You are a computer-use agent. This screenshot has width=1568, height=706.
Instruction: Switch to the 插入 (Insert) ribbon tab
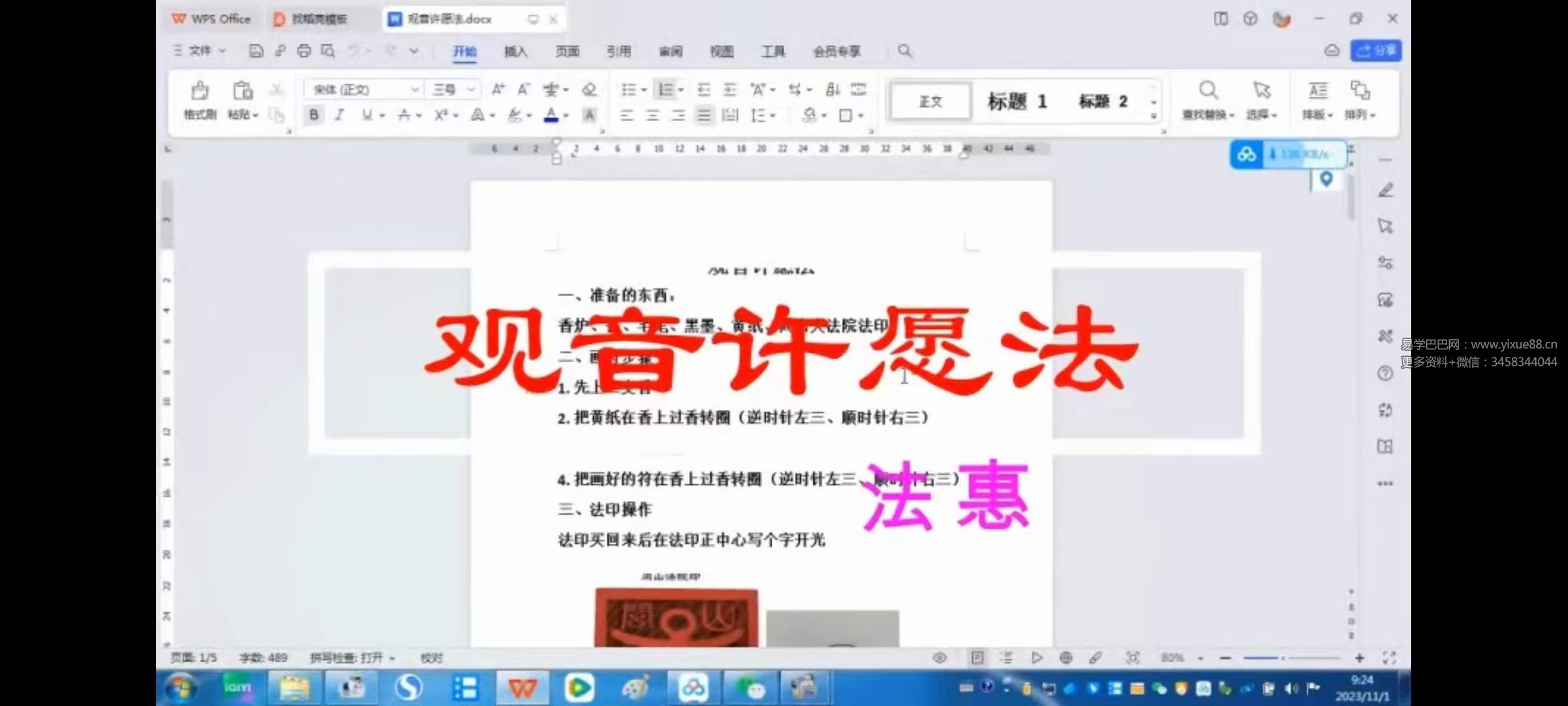pyautogui.click(x=515, y=52)
